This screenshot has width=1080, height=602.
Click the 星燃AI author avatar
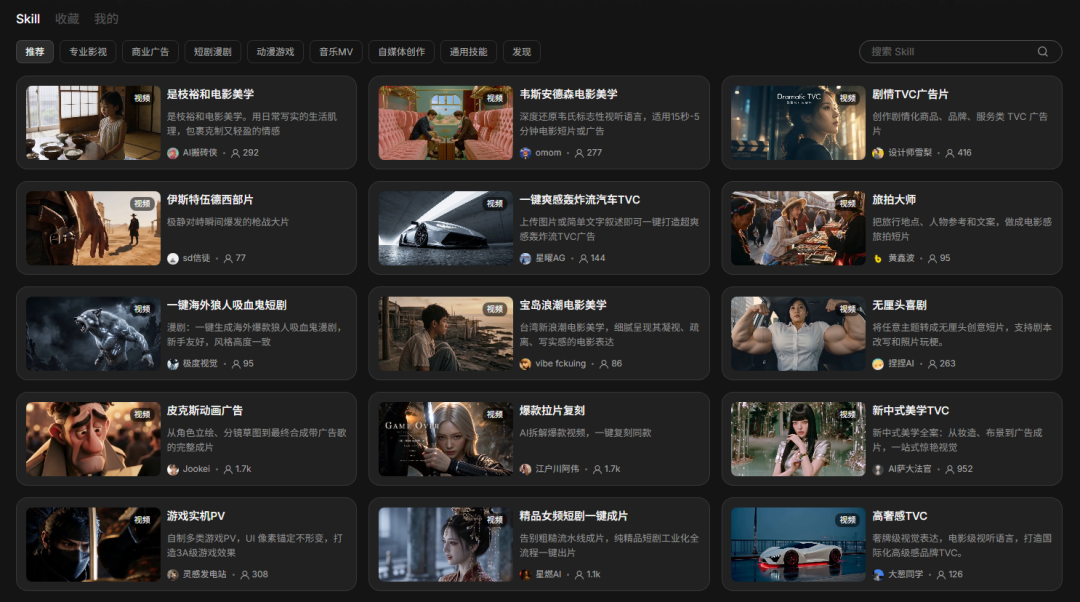(x=526, y=574)
